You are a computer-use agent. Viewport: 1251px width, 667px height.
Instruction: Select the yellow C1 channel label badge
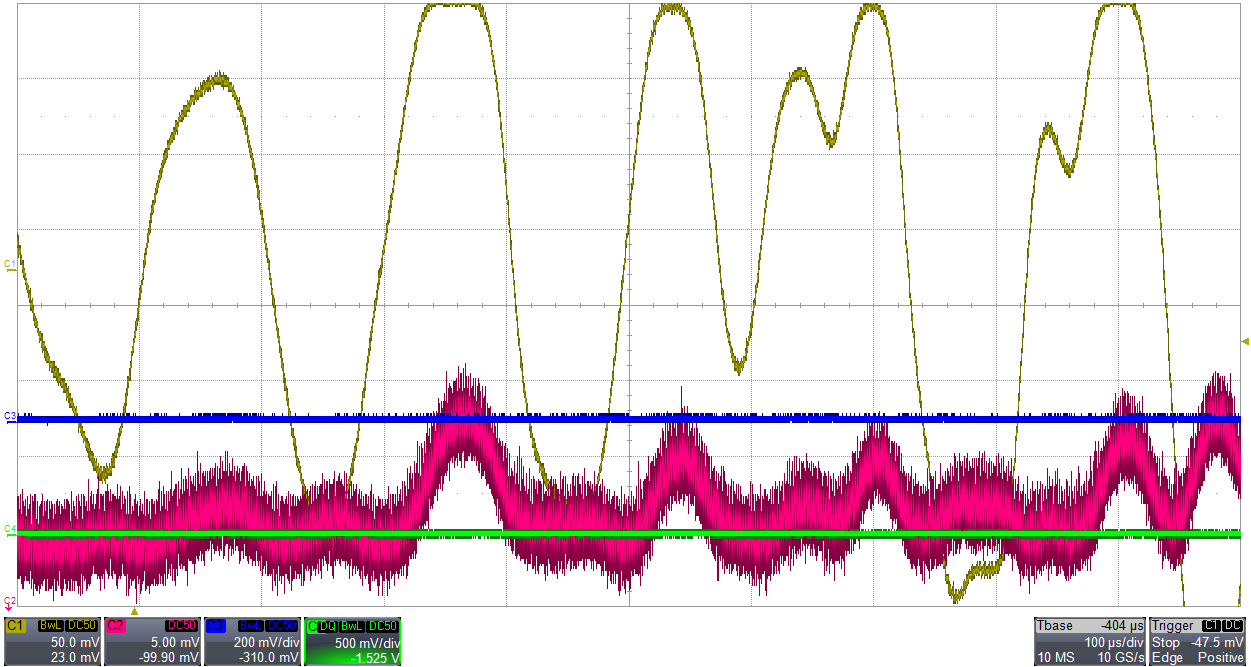[16, 626]
